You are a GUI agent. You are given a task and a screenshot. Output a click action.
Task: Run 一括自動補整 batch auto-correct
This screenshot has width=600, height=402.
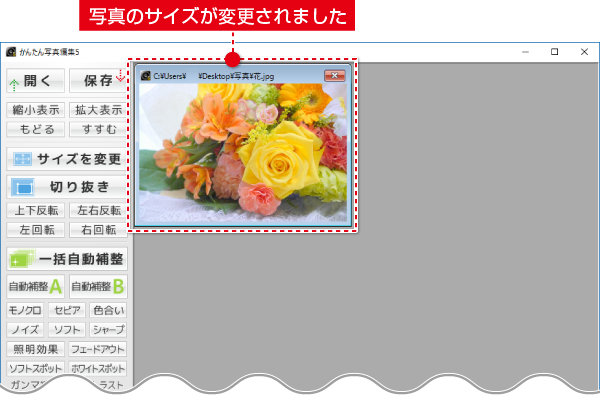click(x=67, y=259)
